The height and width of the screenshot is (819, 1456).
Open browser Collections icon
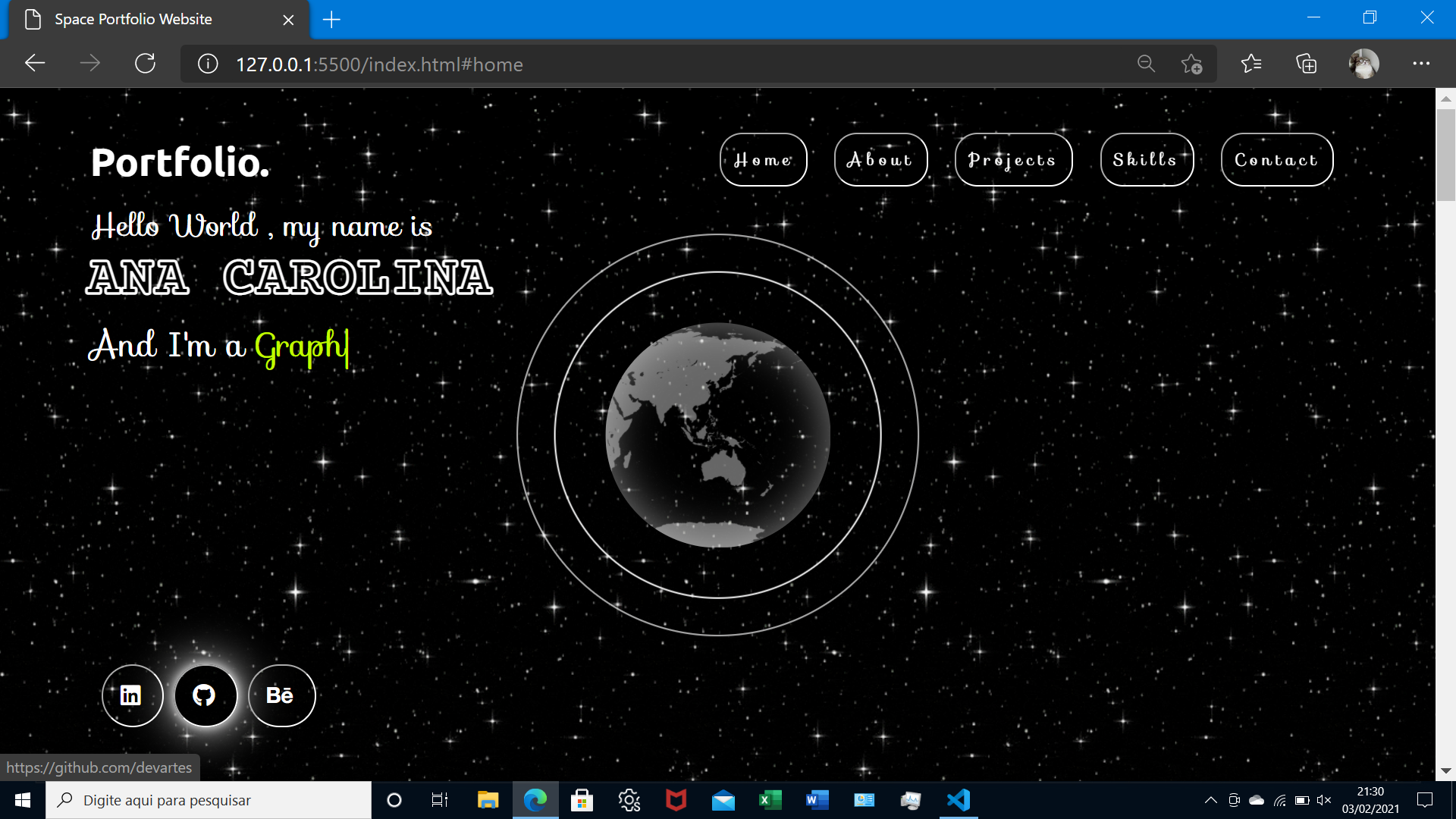pos(1307,64)
